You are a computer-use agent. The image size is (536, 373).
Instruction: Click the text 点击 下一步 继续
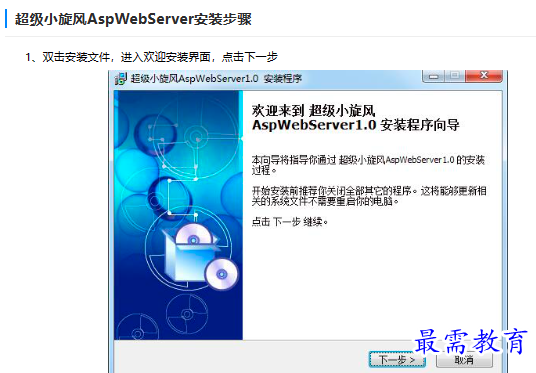tap(290, 222)
